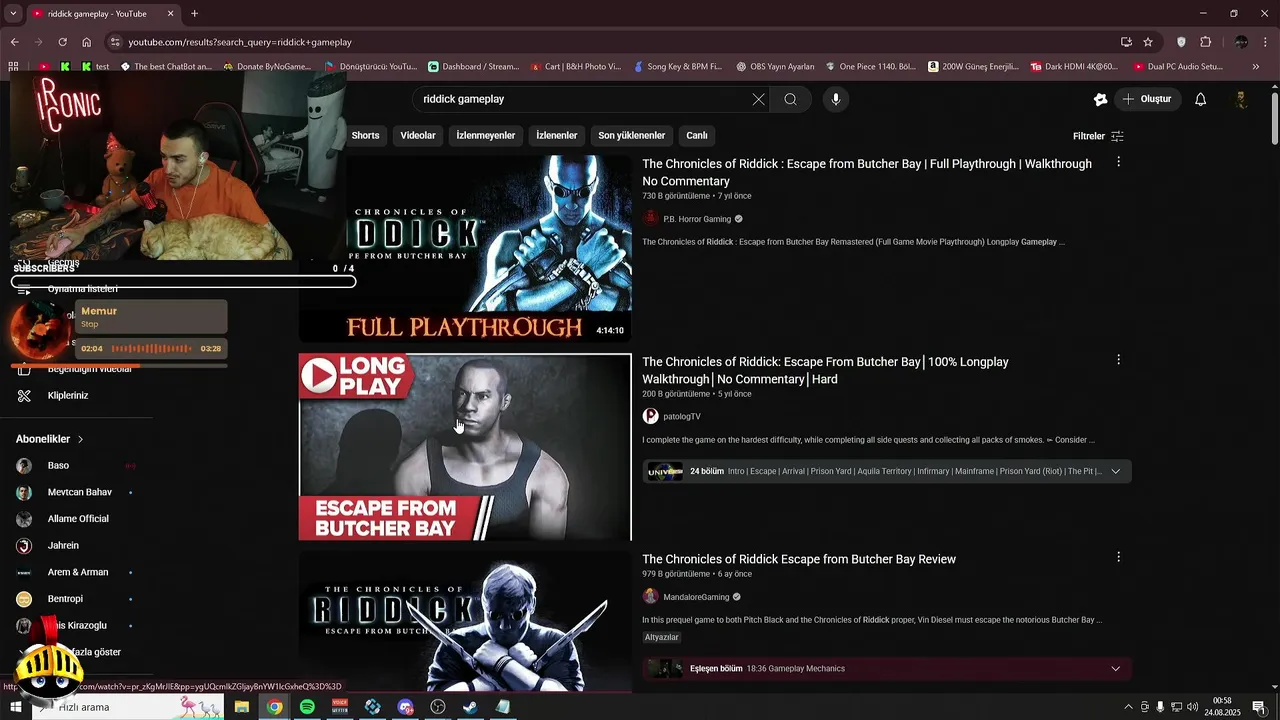Open the One Piece 1140 bookmark

coord(870,67)
